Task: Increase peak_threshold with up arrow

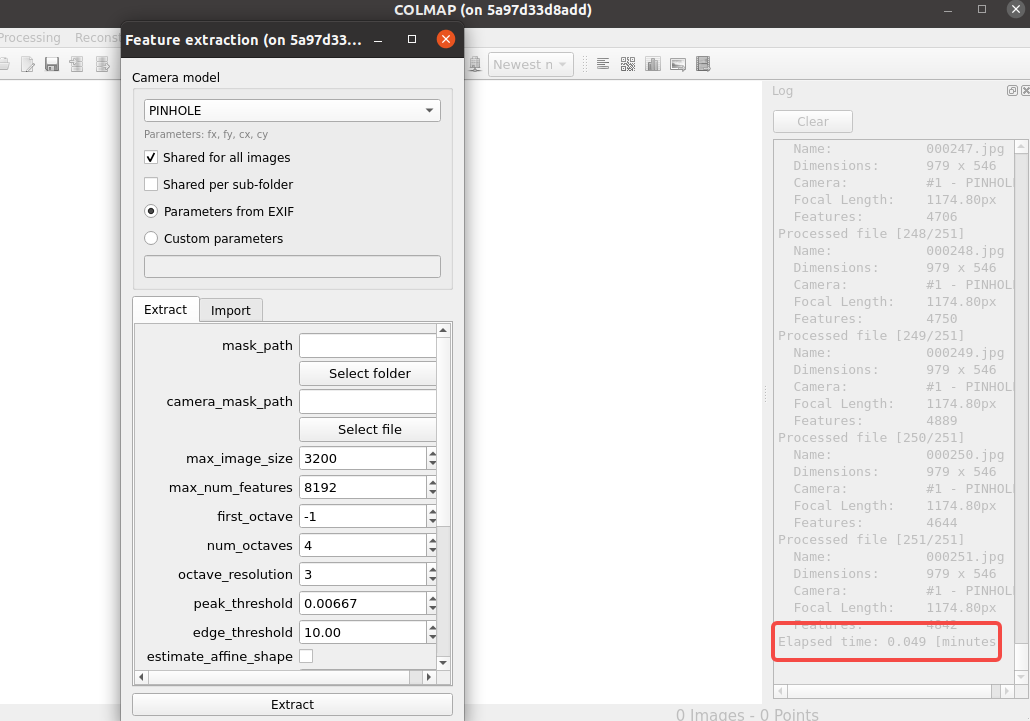Action: (x=432, y=598)
